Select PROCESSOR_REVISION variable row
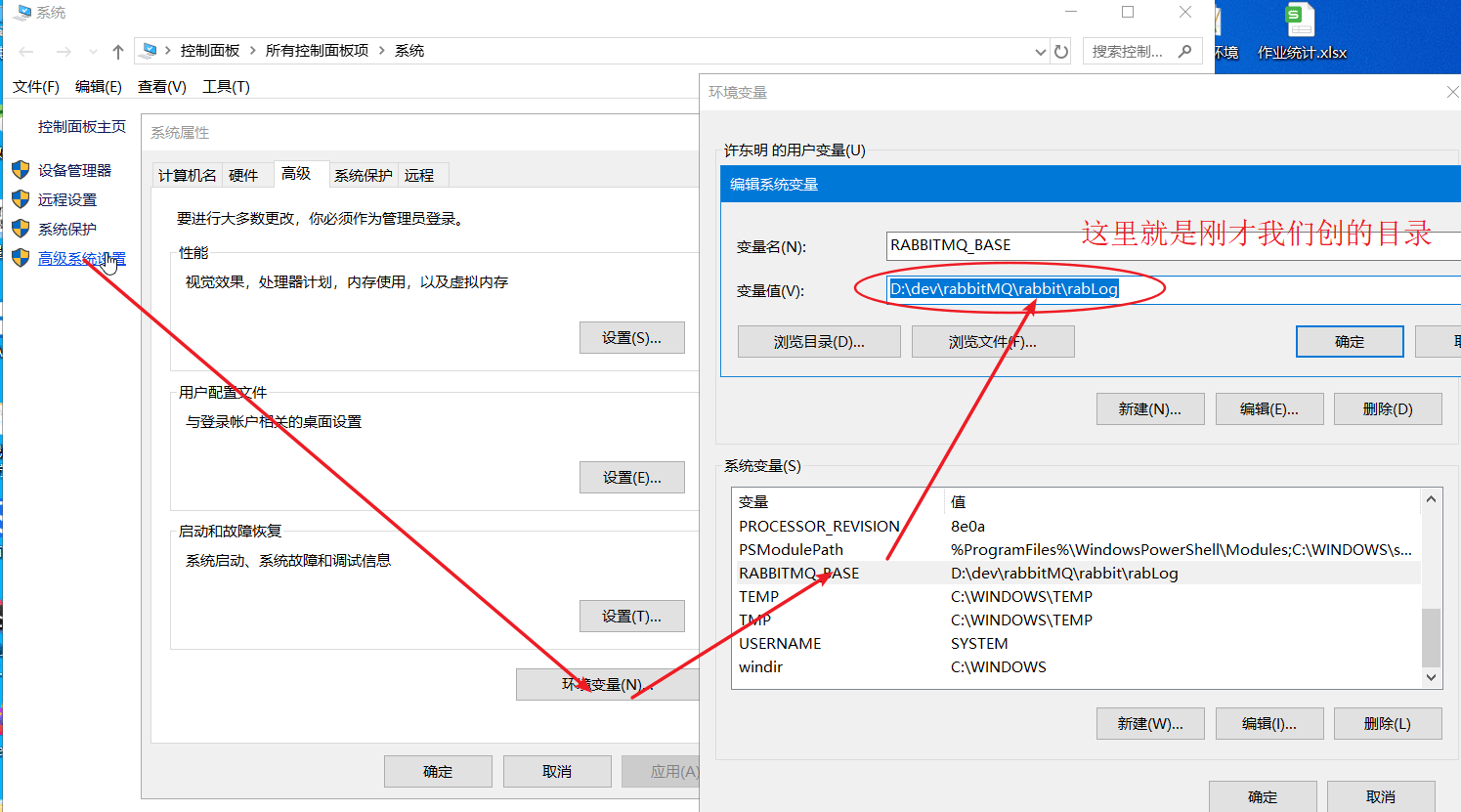The width and height of the screenshot is (1461, 812). point(1076,527)
